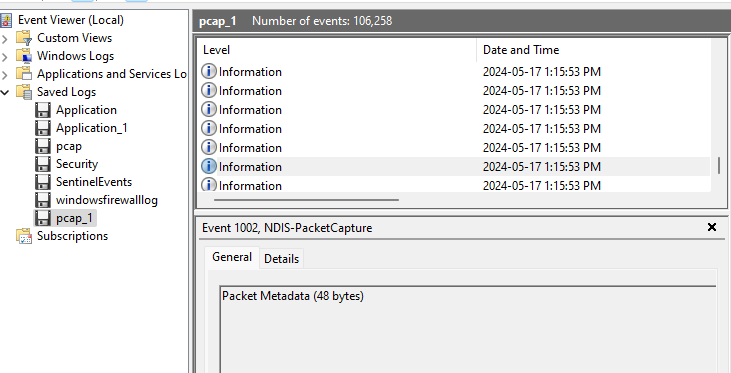
Task: Click the Event Viewer (Local) root icon
Action: 6,20
